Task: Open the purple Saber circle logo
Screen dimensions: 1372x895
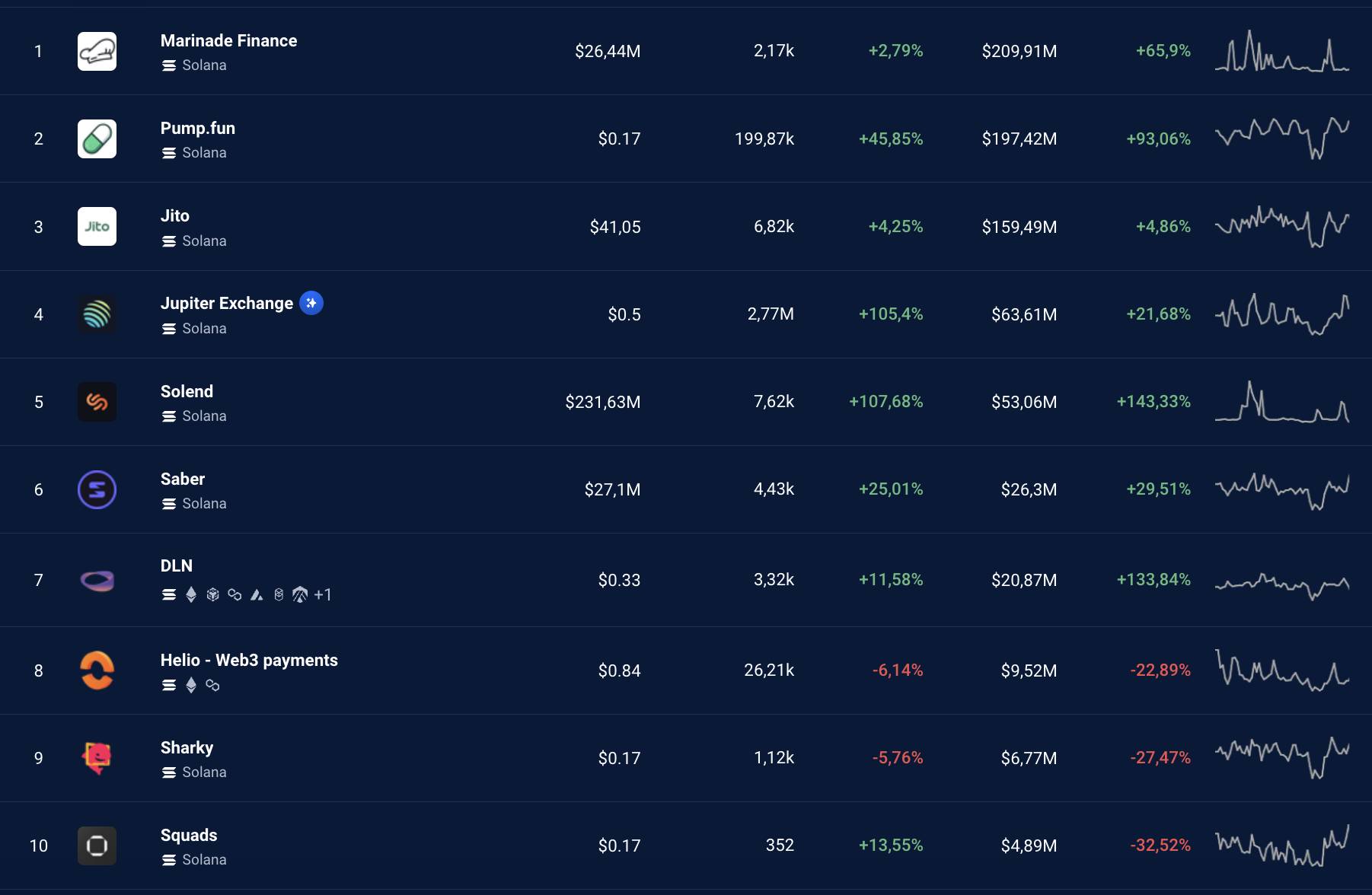Action: [x=97, y=489]
